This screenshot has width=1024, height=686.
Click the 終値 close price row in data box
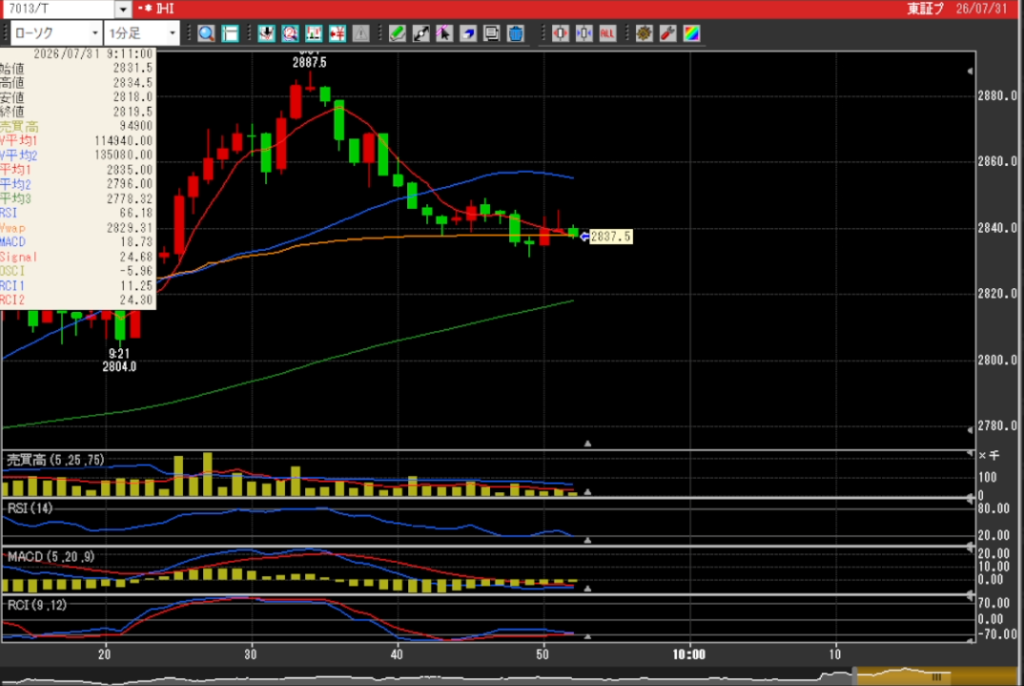76,112
